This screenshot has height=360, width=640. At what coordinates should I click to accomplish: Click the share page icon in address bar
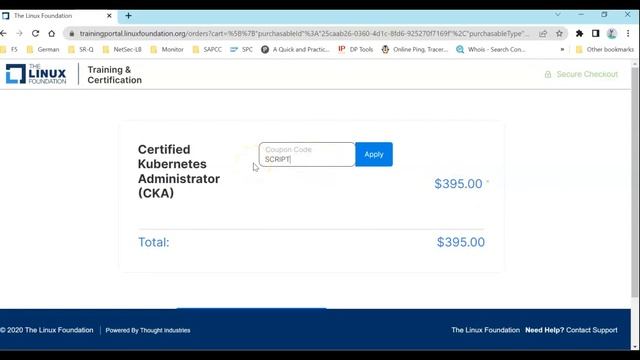tap(543, 33)
